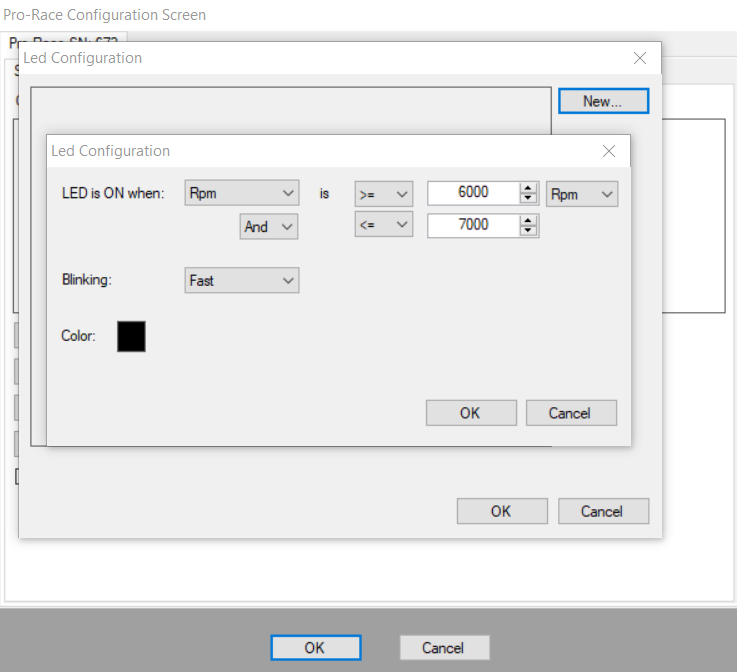Click Cancel in the LED condition dialog
The image size is (737, 672).
click(570, 413)
